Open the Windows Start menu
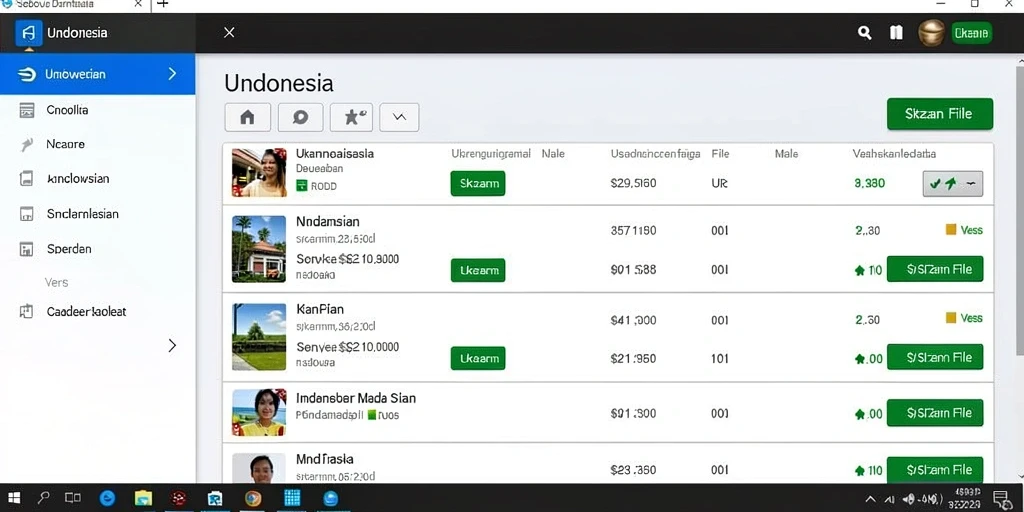 [x=14, y=498]
